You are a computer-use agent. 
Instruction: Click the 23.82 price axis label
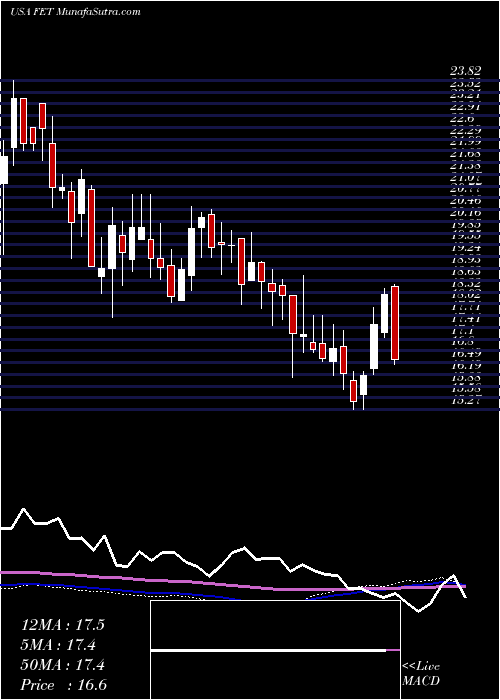click(x=466, y=71)
